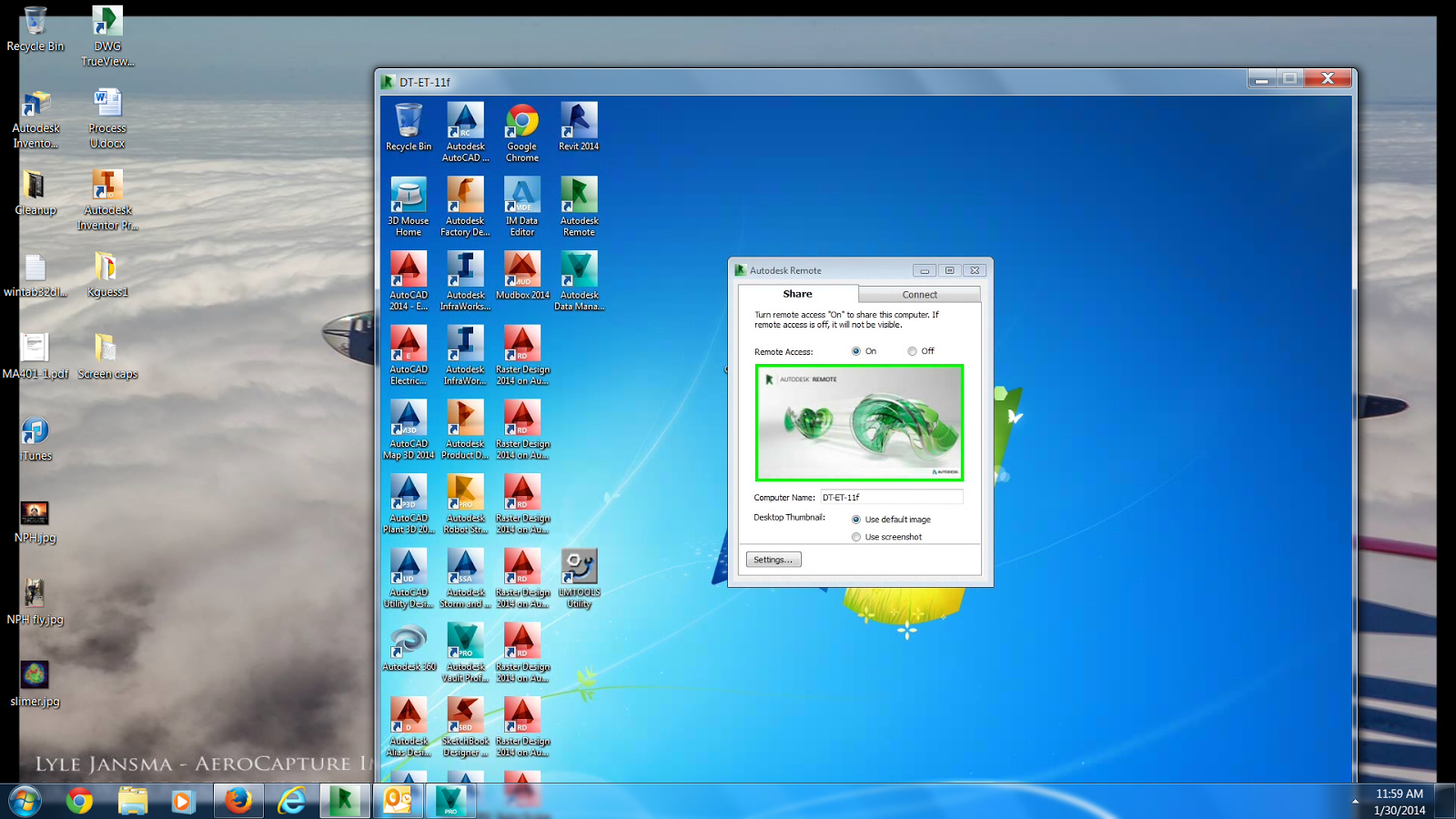Launch Windows Media Player from taskbar
Image resolution: width=1456 pixels, height=819 pixels.
click(183, 801)
